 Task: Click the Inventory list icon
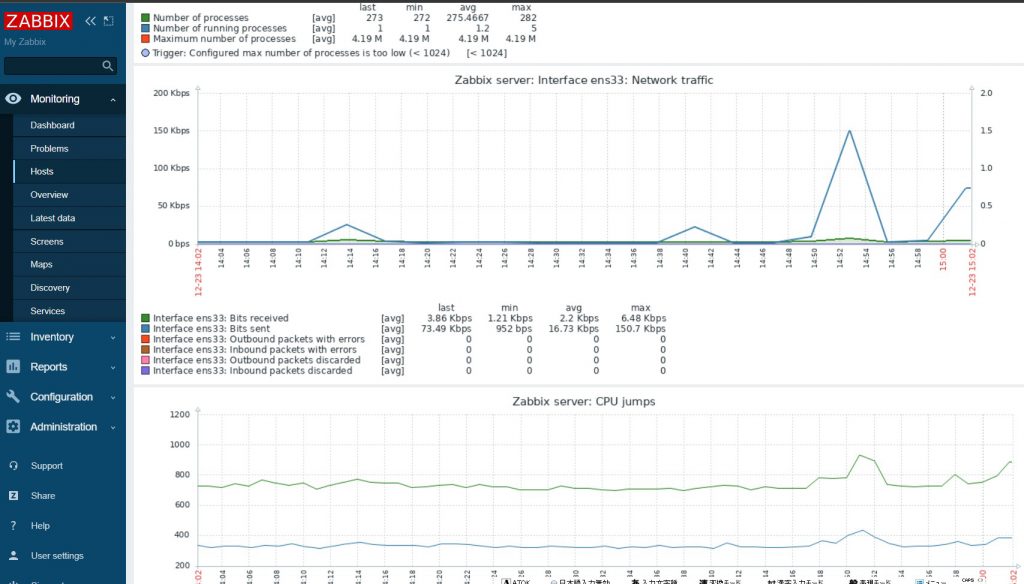coord(13,337)
